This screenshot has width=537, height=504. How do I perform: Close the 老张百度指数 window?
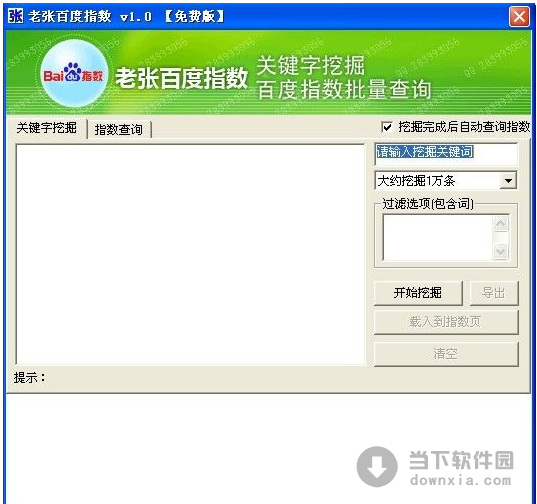(519, 16)
